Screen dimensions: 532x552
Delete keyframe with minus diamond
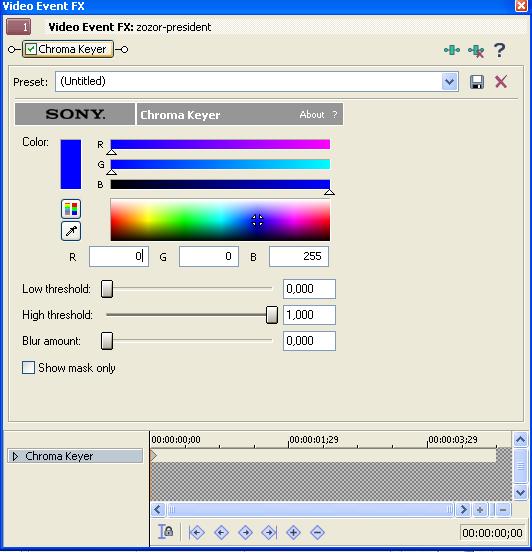pyautogui.click(x=317, y=532)
